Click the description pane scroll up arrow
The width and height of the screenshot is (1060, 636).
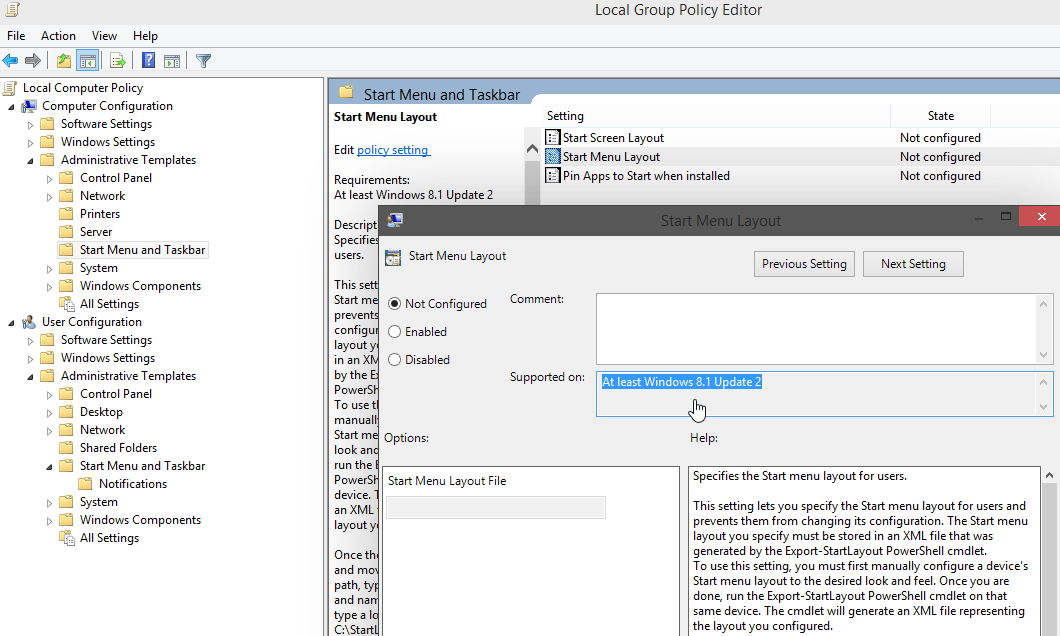(x=532, y=149)
